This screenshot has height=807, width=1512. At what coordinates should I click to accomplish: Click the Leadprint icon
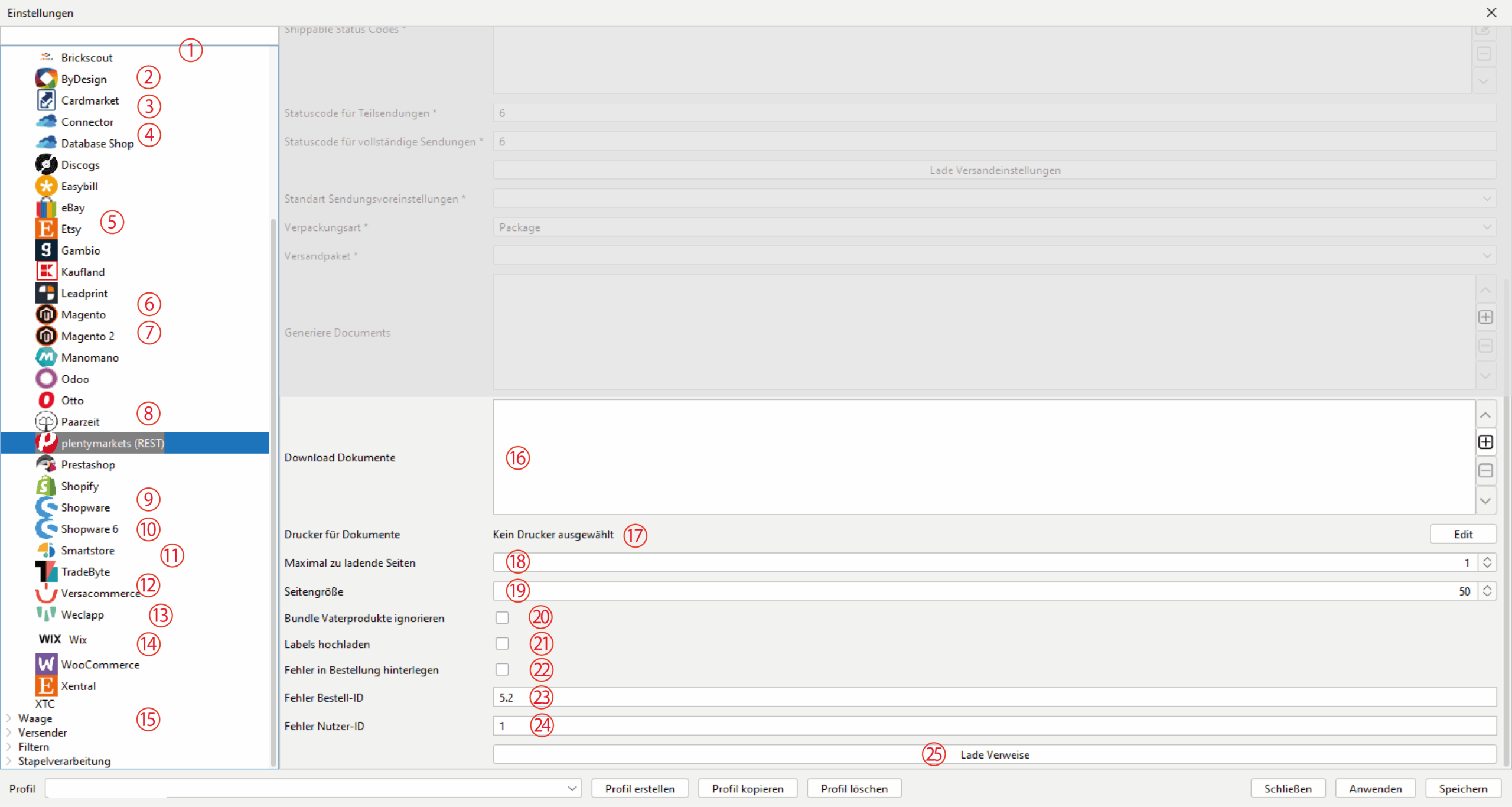tap(46, 293)
